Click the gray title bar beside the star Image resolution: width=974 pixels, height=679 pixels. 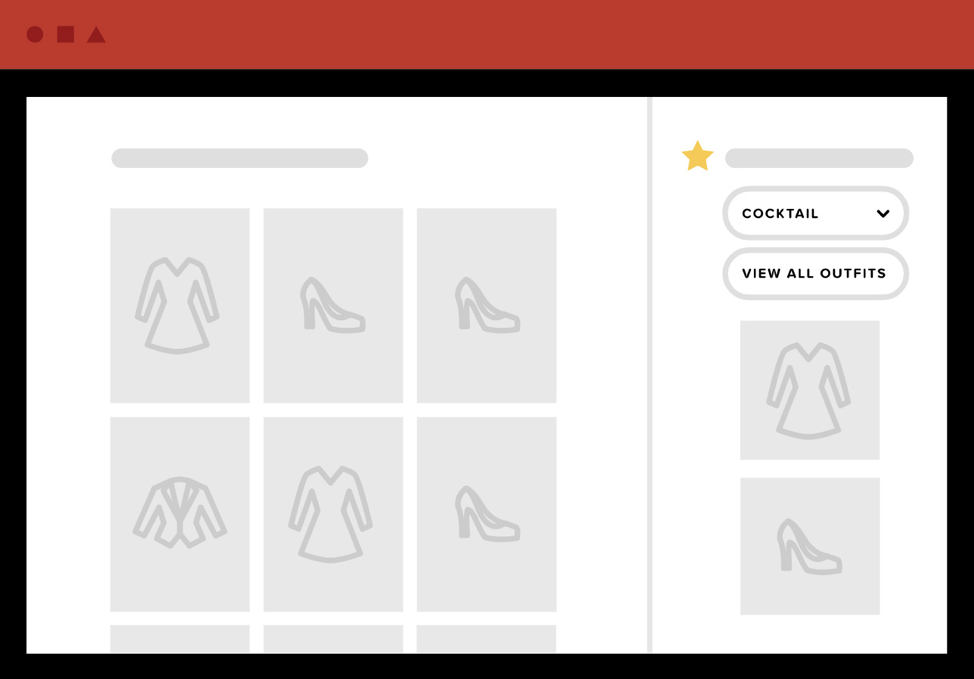819,158
